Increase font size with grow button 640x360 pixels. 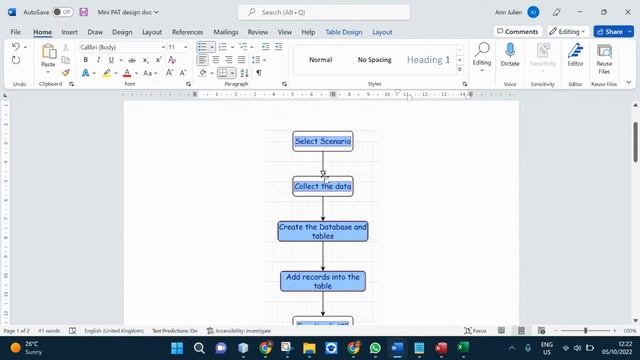pos(169,73)
